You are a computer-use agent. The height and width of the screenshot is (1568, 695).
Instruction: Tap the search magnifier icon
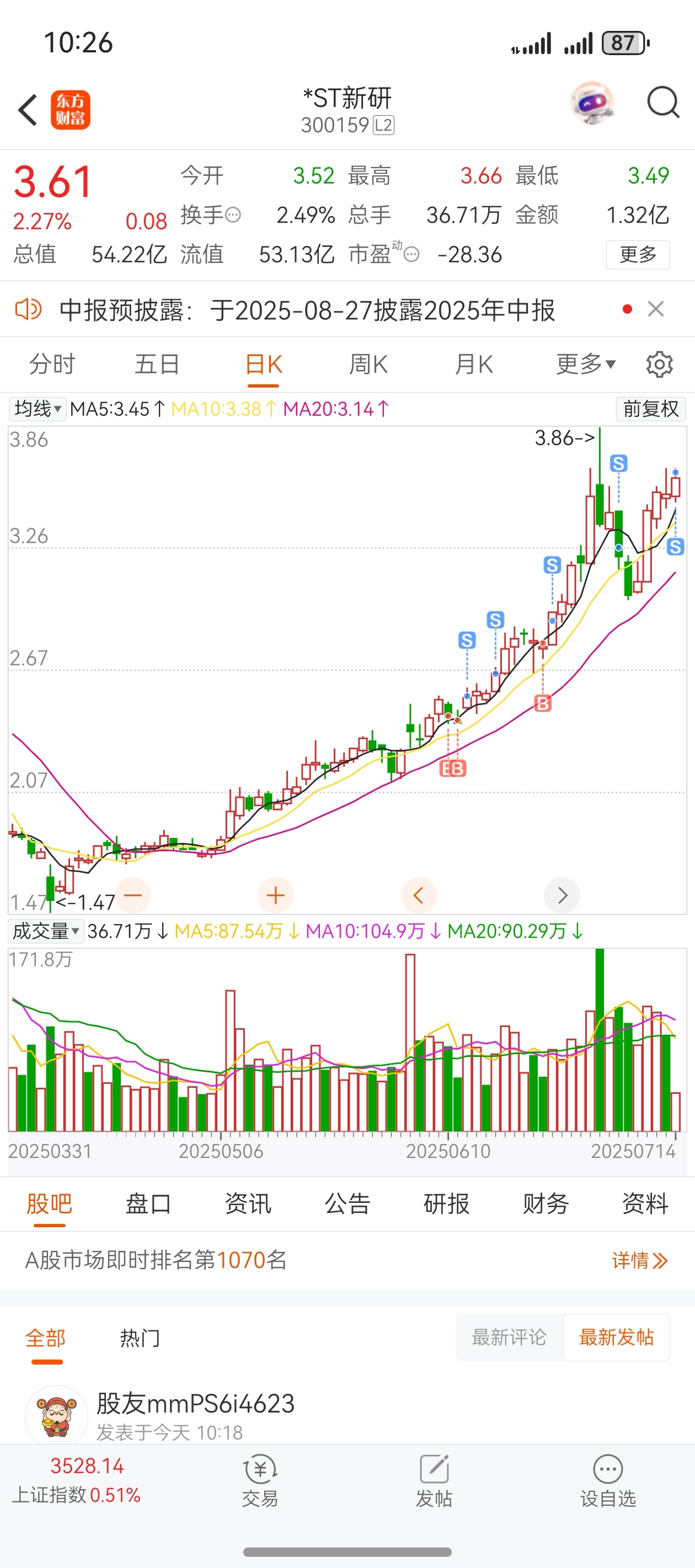(662, 102)
